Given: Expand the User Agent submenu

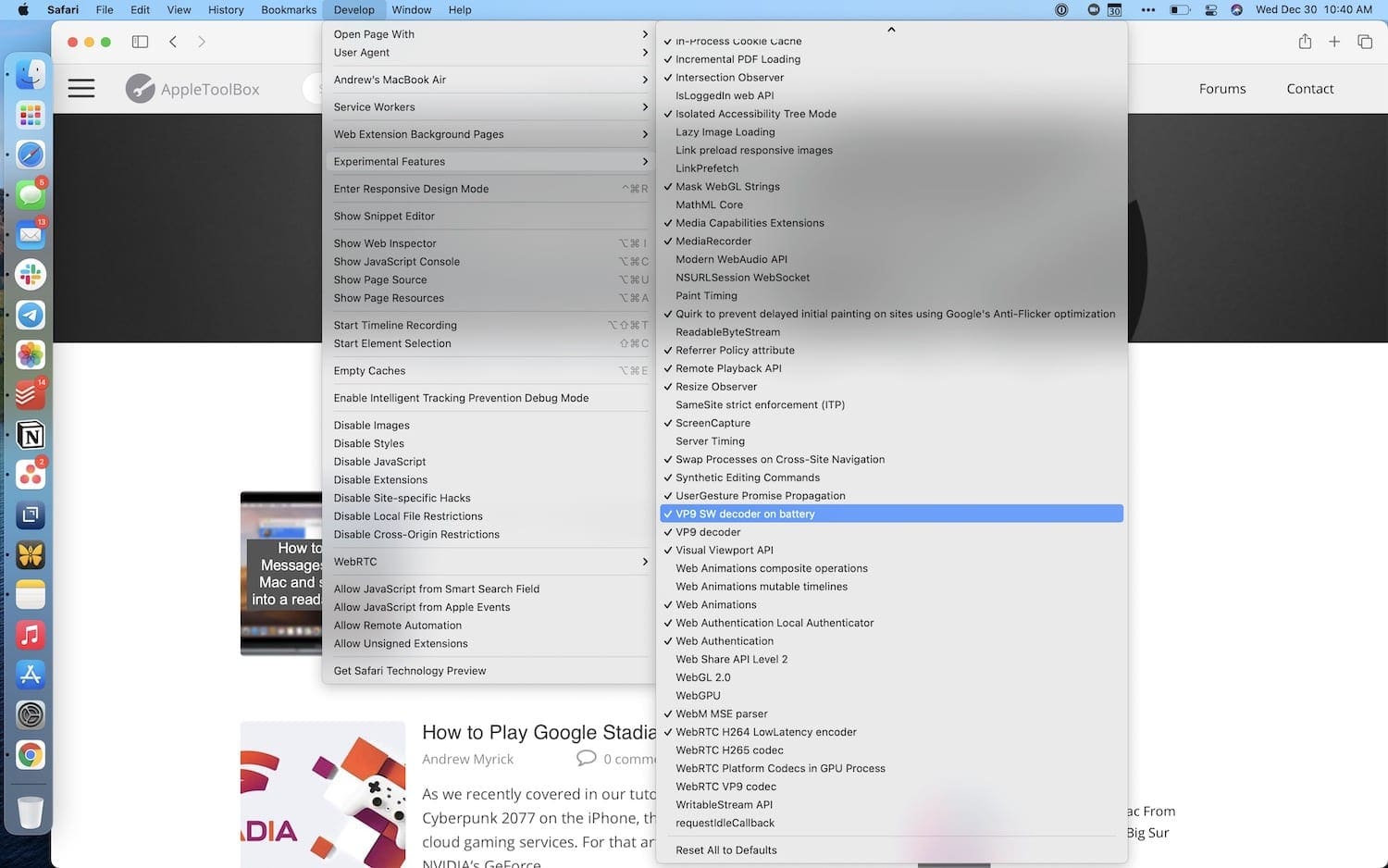Looking at the screenshot, I should [489, 53].
